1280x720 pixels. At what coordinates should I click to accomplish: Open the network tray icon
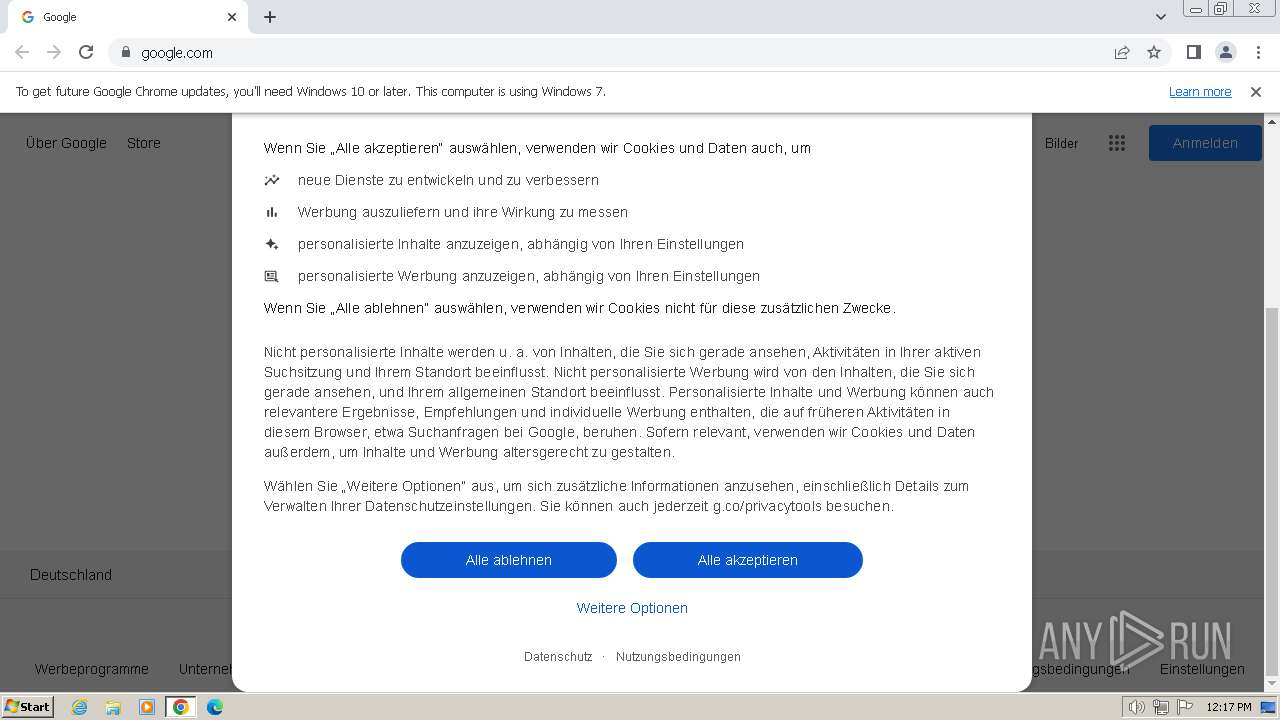pos(1161,707)
